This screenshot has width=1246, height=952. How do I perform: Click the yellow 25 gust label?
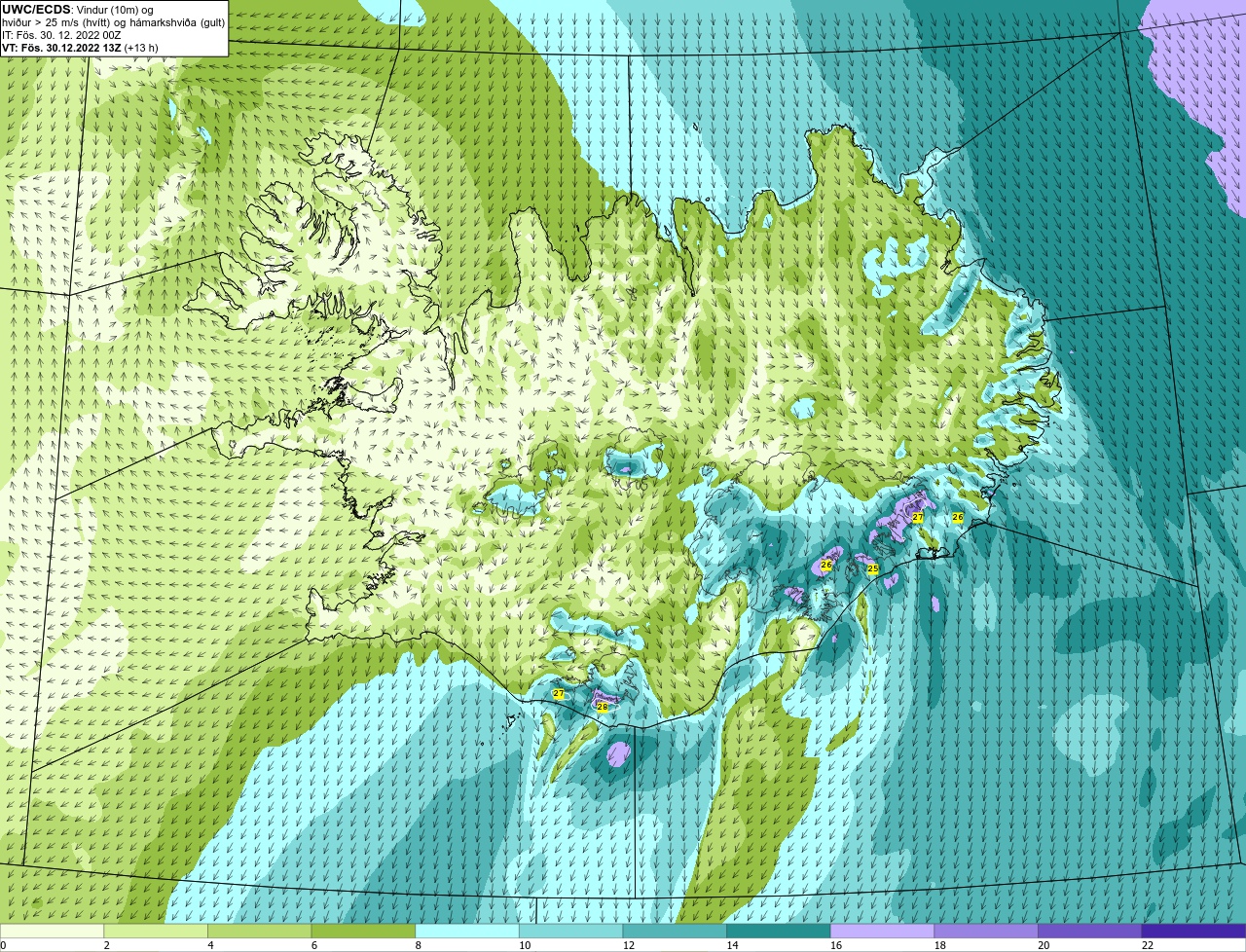point(873,568)
